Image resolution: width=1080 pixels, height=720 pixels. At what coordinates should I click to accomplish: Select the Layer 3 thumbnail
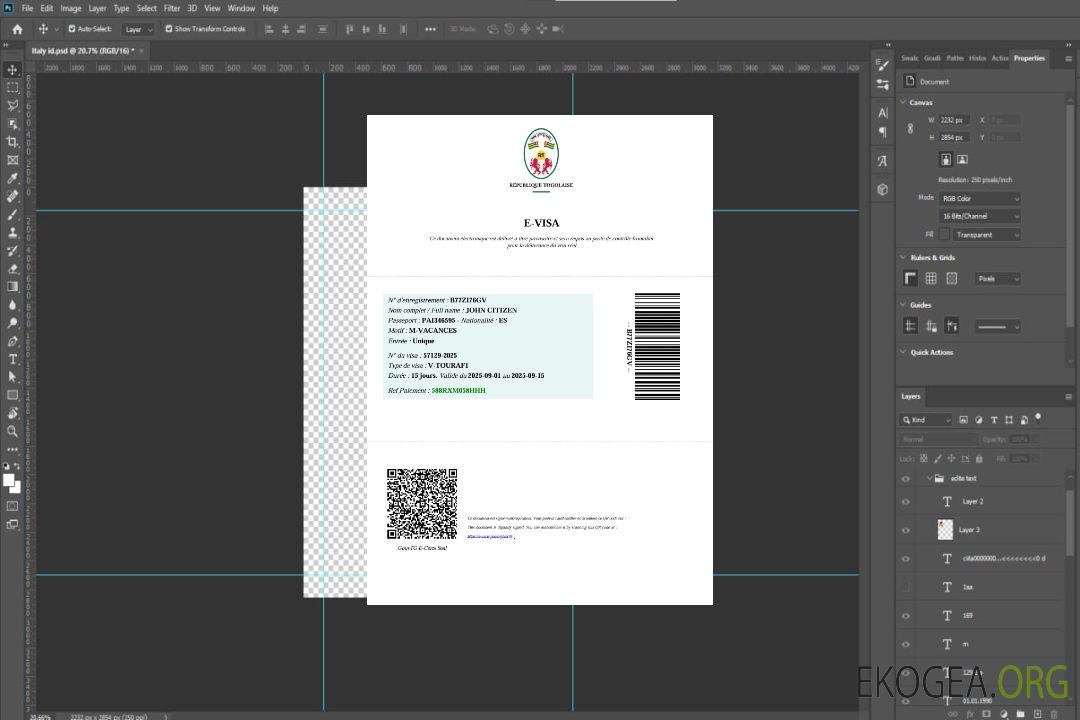pyautogui.click(x=946, y=530)
